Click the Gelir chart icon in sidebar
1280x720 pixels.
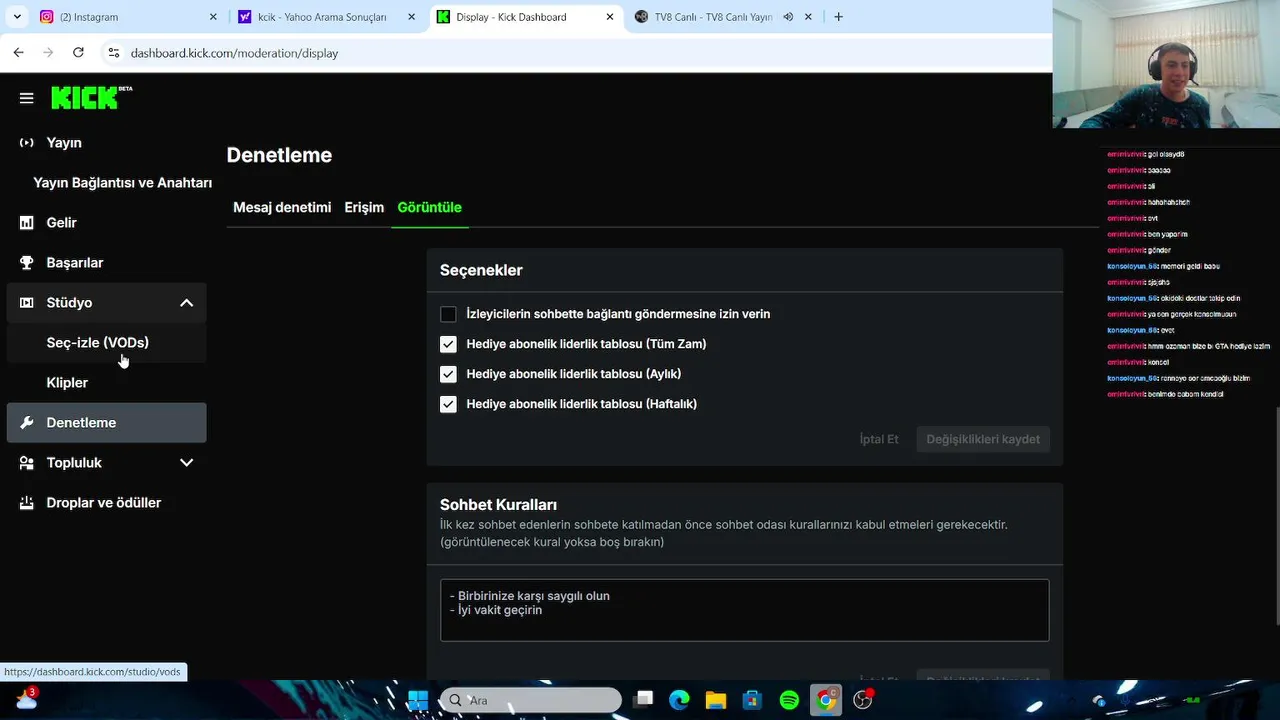(27, 223)
